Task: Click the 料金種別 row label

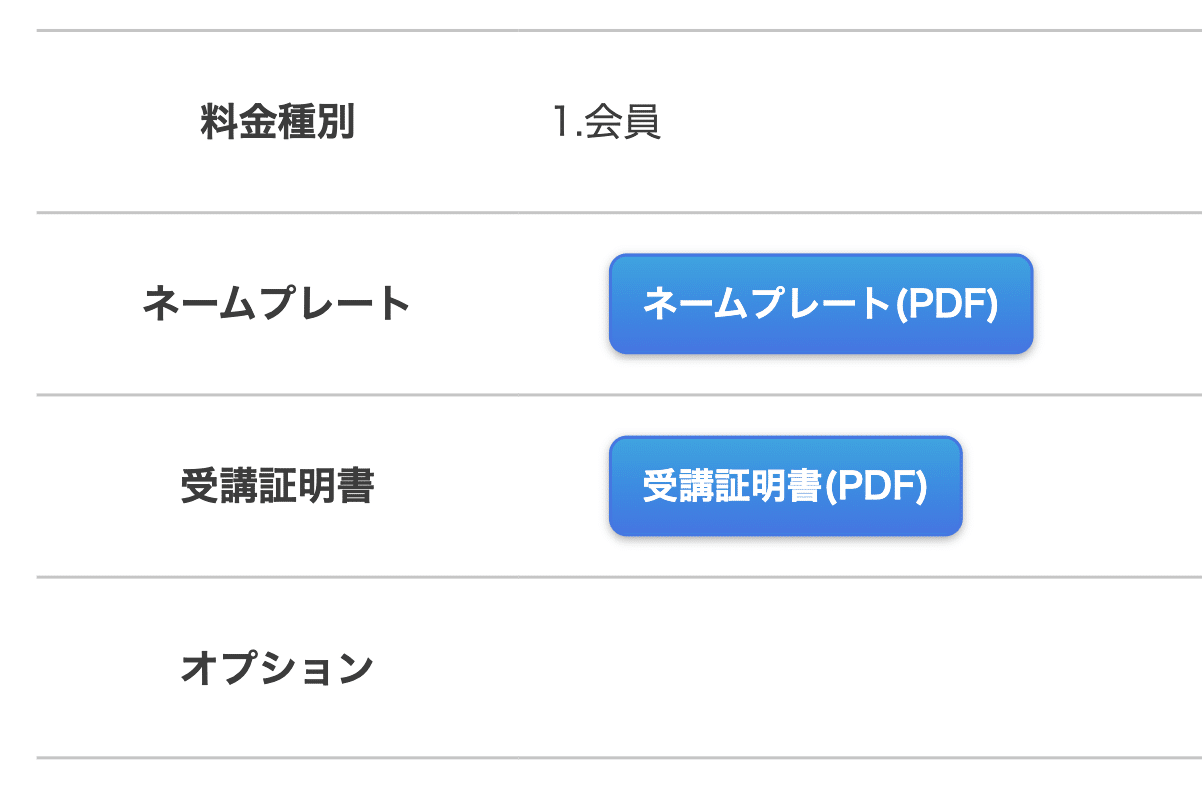Action: pyautogui.click(x=277, y=123)
